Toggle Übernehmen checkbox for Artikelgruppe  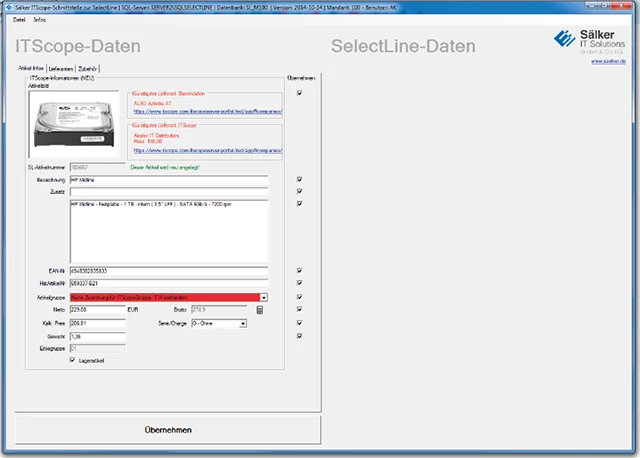coord(300,297)
